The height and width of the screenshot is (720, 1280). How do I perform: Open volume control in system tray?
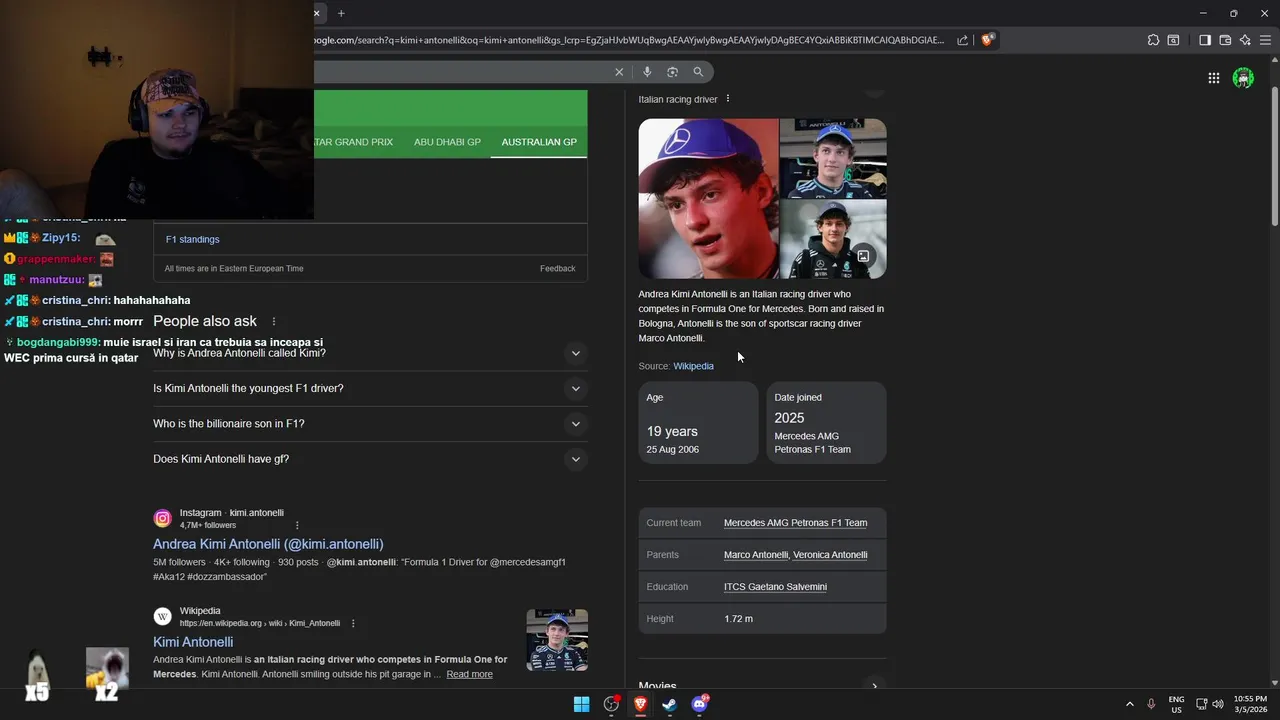click(1218, 704)
